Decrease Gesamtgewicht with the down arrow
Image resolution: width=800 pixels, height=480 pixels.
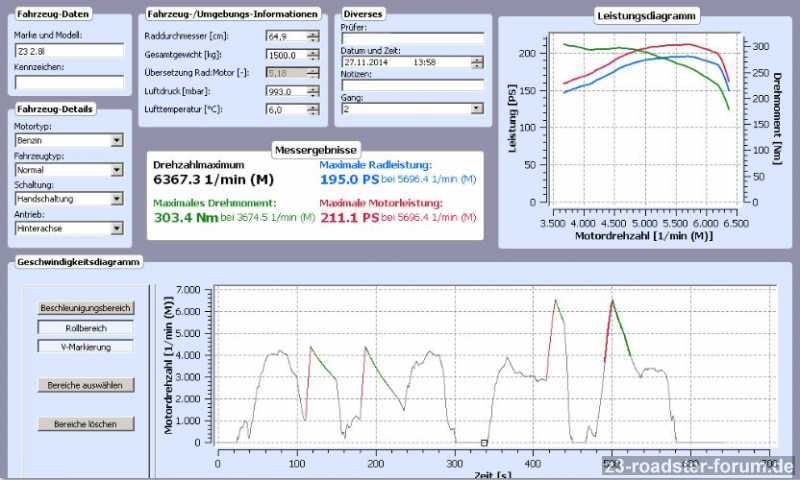tap(314, 58)
